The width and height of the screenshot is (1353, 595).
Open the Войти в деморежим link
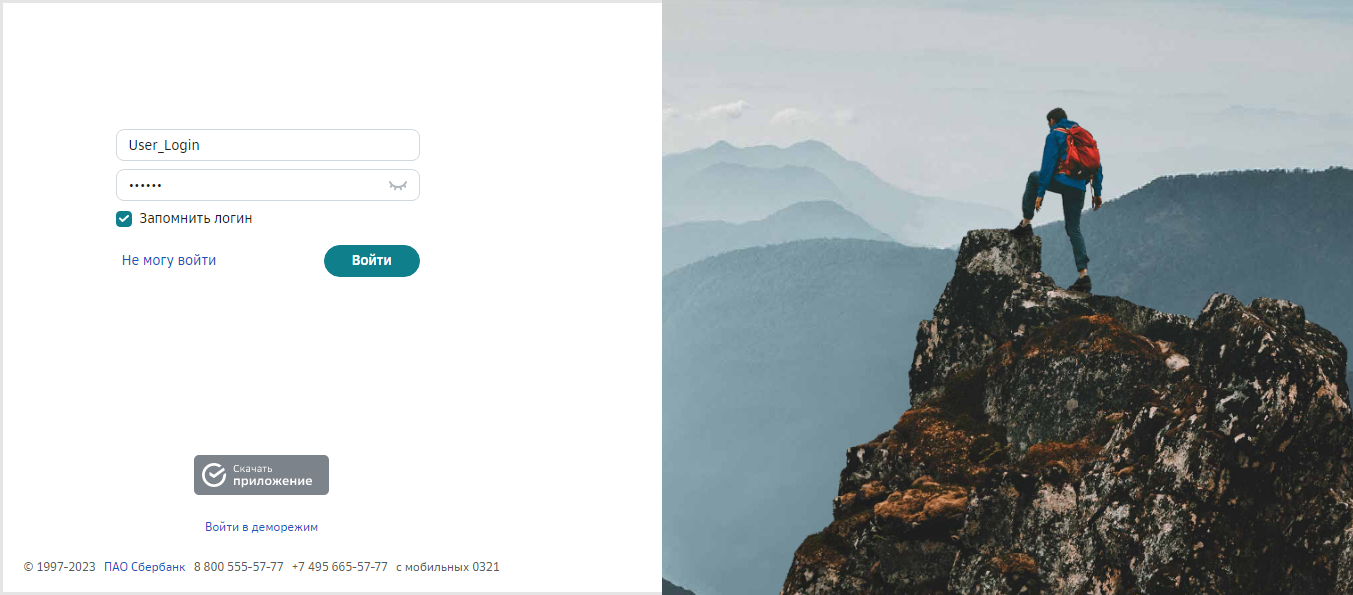pos(261,527)
